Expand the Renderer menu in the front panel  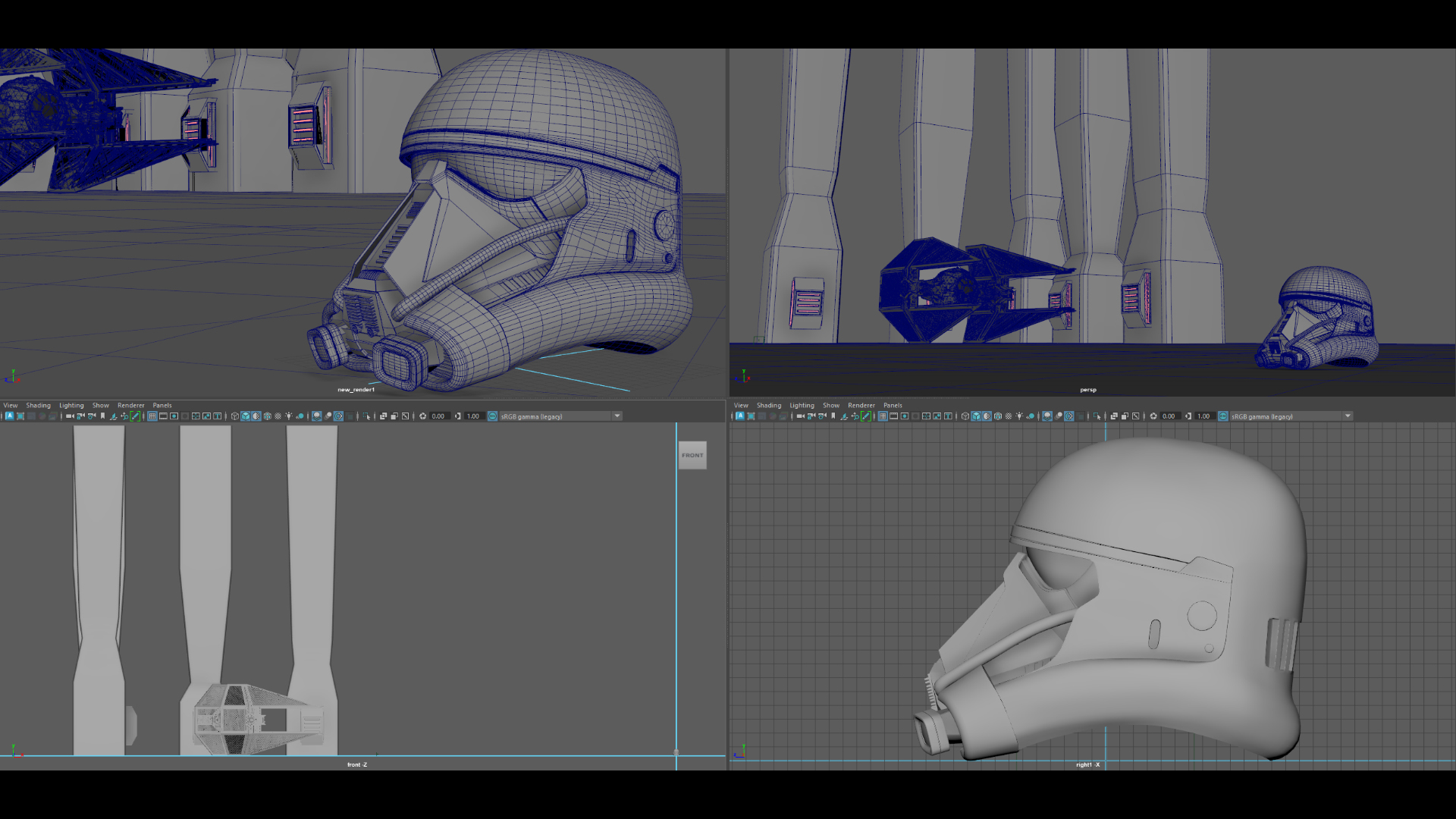click(x=130, y=405)
